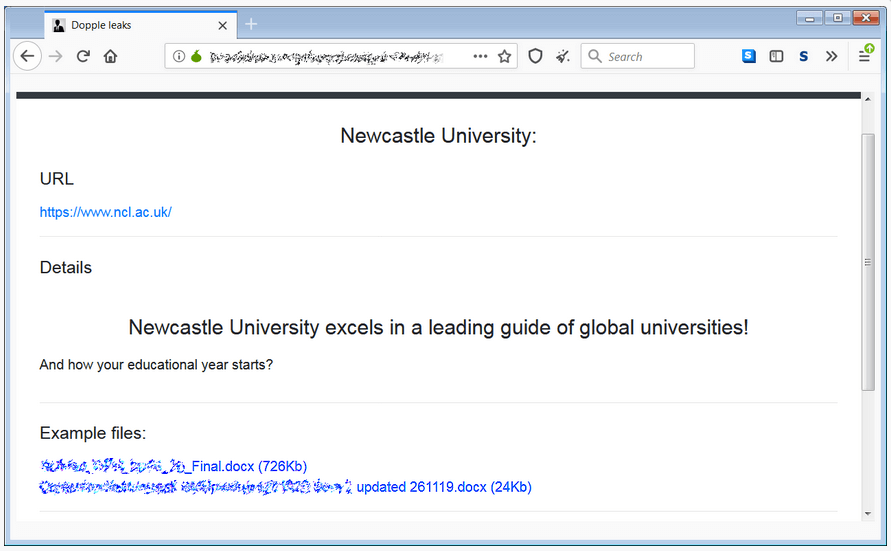Image resolution: width=891 pixels, height=551 pixels.
Task: Click the green pear address bar icon
Action: (196, 57)
